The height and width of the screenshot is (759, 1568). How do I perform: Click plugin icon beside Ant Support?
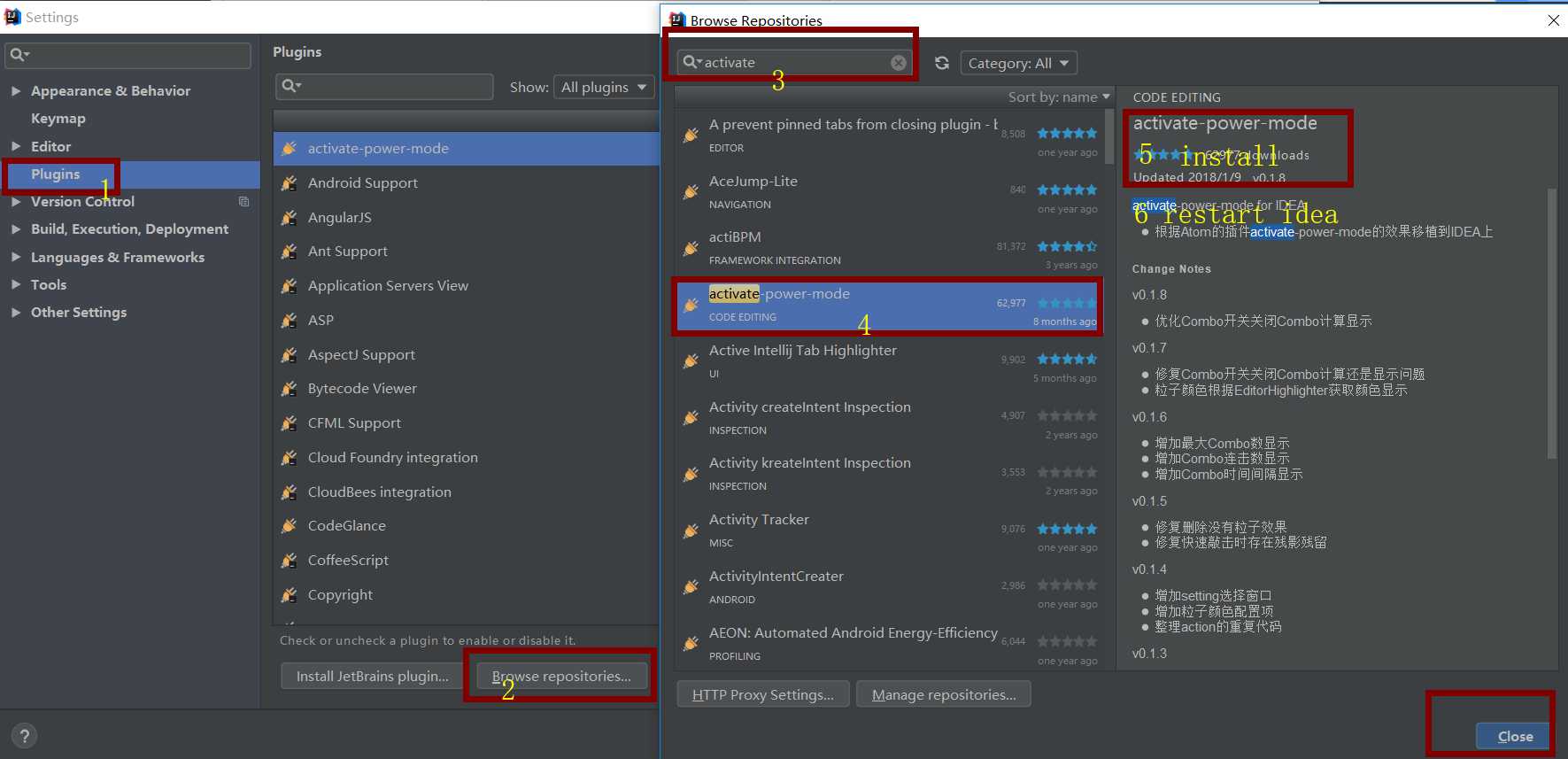pyautogui.click(x=289, y=252)
